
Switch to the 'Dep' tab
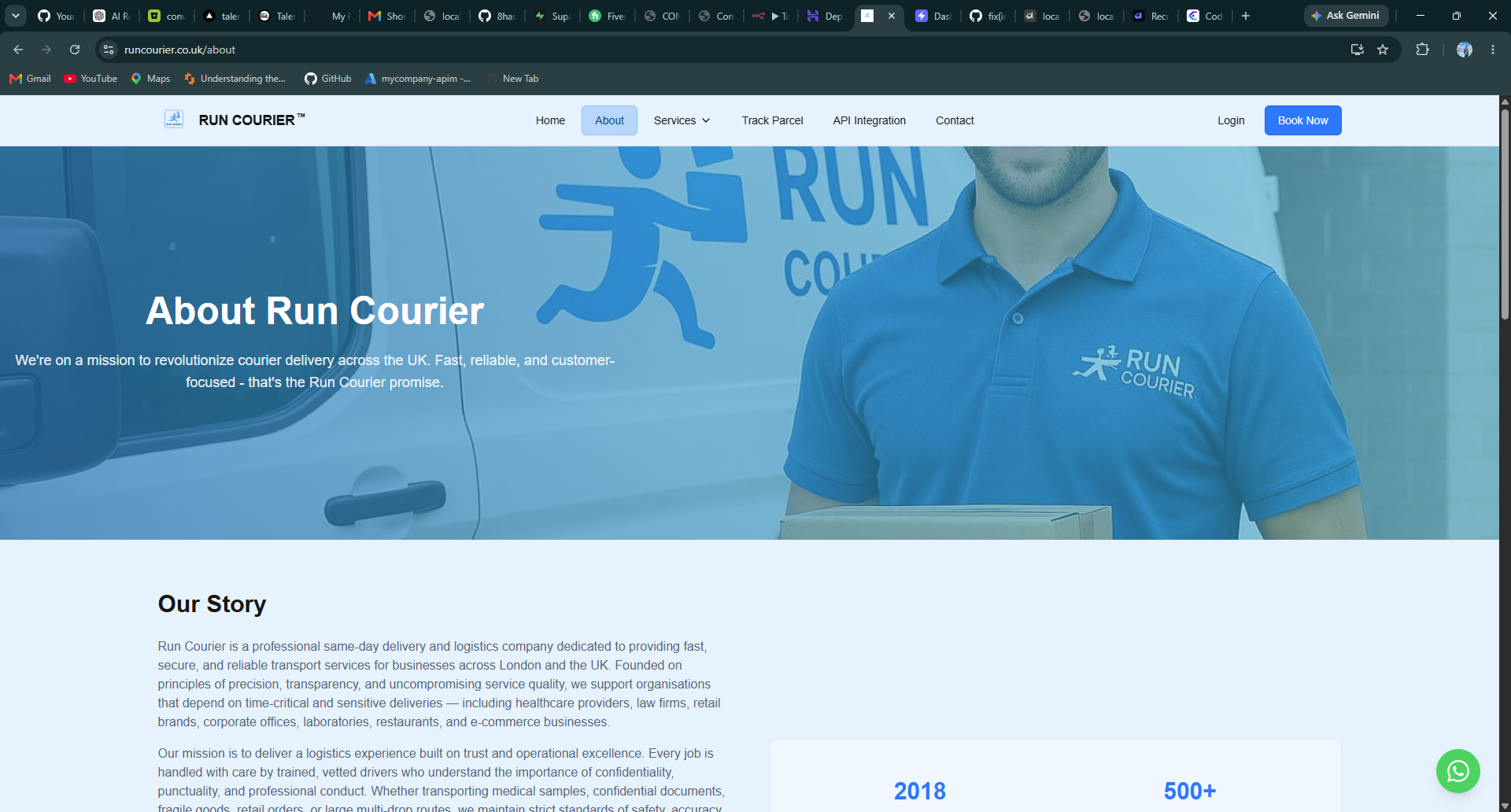[x=825, y=16]
